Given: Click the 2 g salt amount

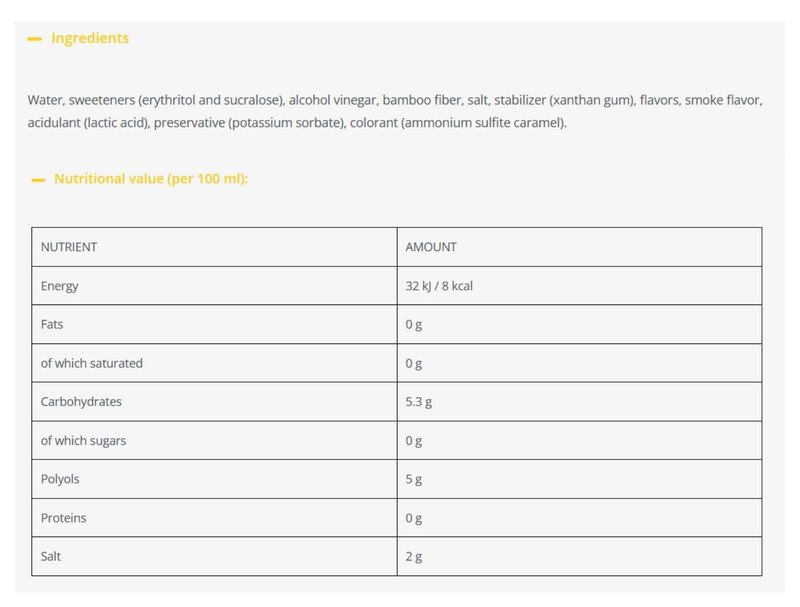Looking at the screenshot, I should 414,556.
